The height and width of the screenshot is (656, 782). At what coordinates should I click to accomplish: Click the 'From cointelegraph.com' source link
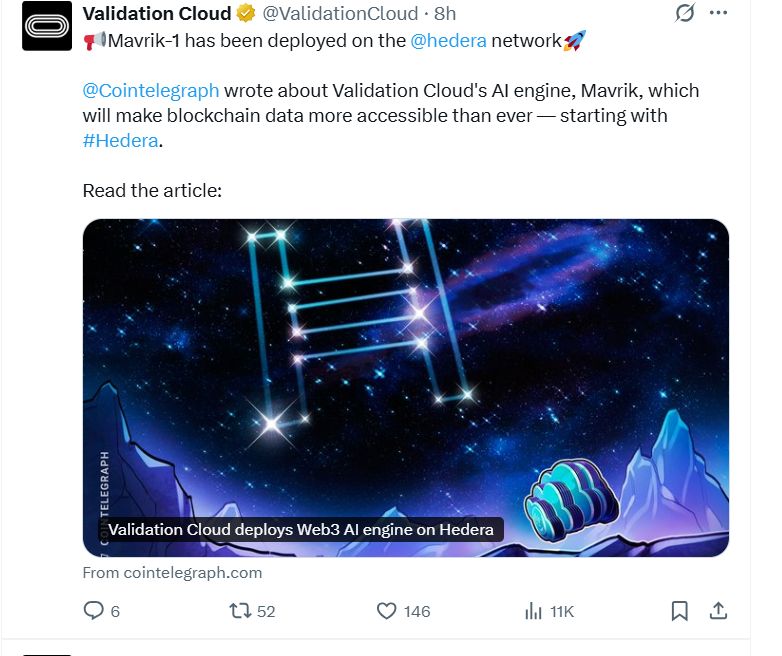[172, 573]
